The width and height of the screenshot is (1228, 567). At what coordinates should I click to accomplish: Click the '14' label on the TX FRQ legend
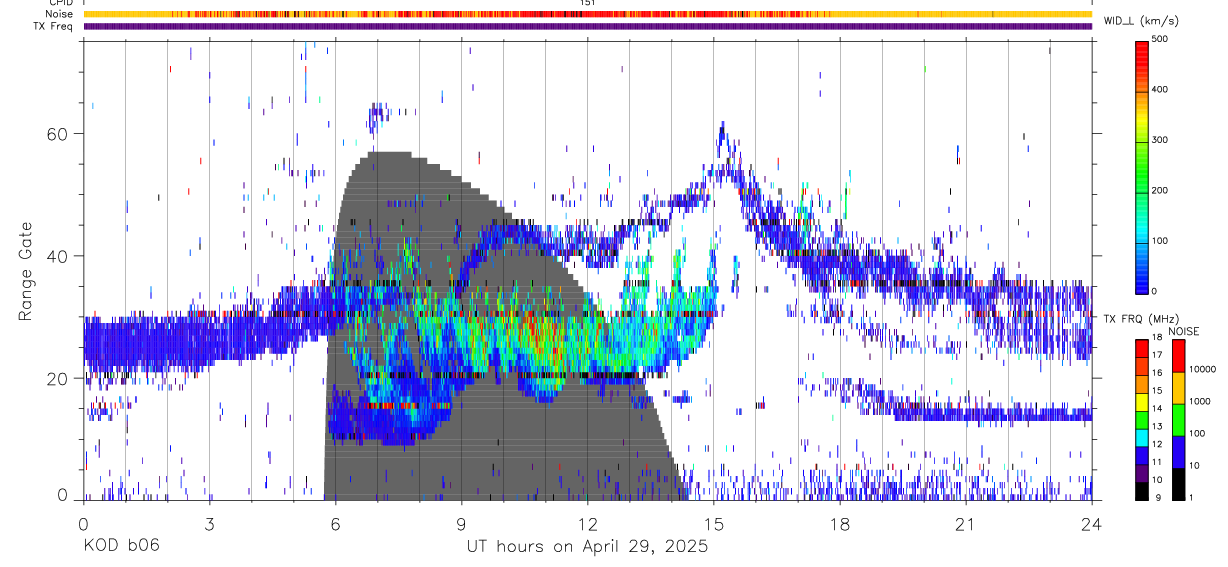pyautogui.click(x=1158, y=408)
